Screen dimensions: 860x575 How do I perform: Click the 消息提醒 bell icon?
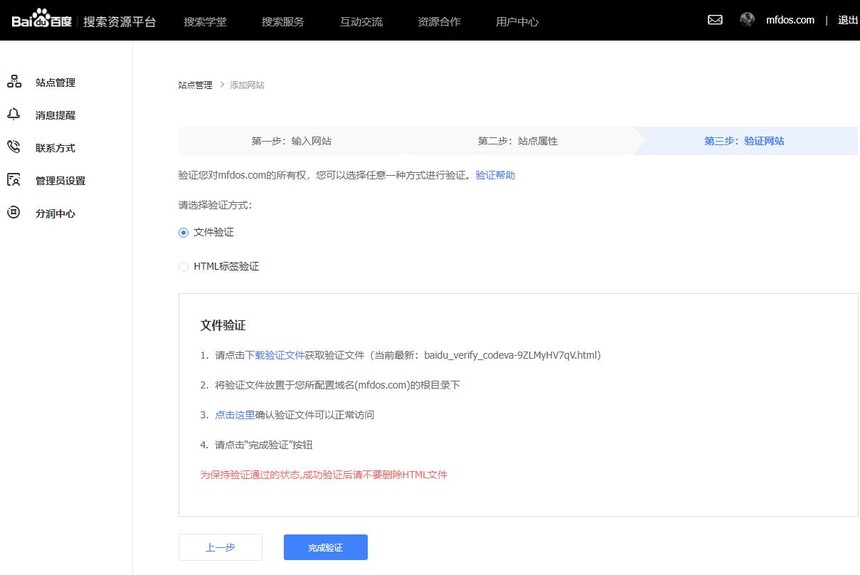pyautogui.click(x=14, y=115)
